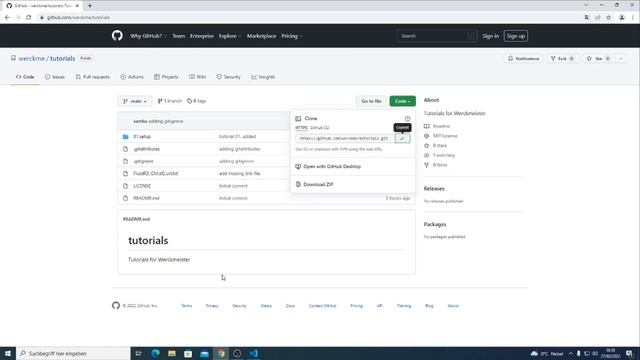This screenshot has width=640, height=360.
Task: Click the Sign up button
Action: 516,36
